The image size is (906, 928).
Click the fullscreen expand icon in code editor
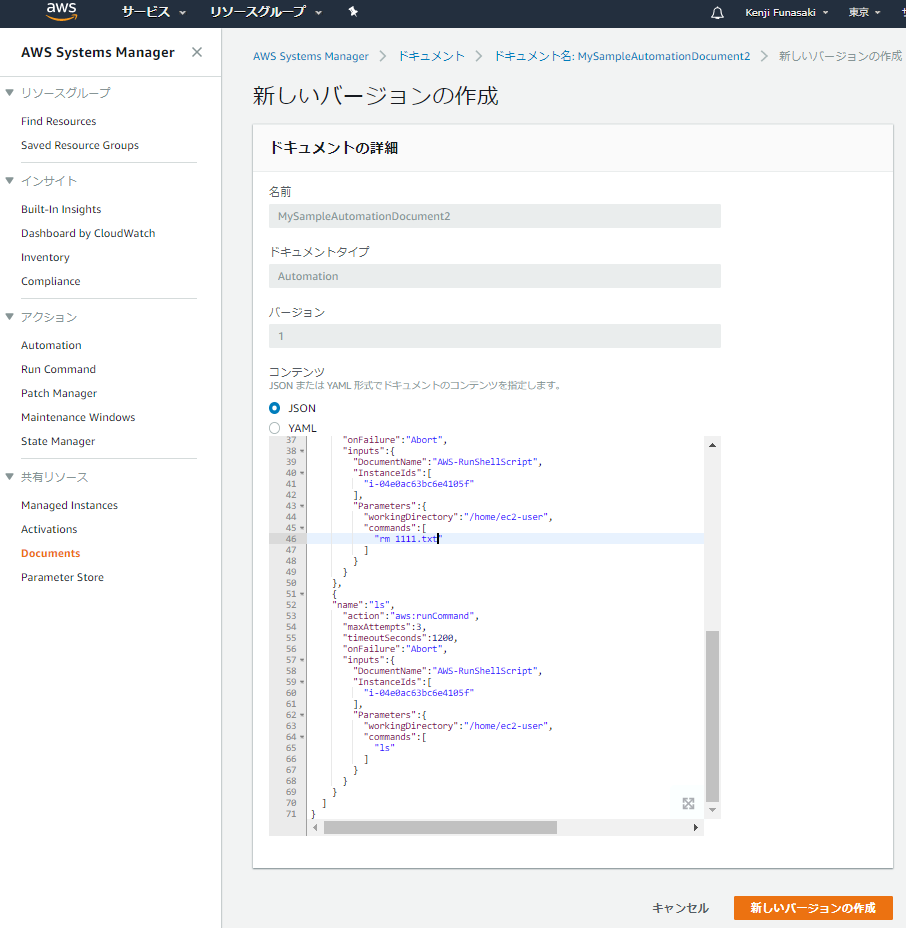(x=688, y=803)
